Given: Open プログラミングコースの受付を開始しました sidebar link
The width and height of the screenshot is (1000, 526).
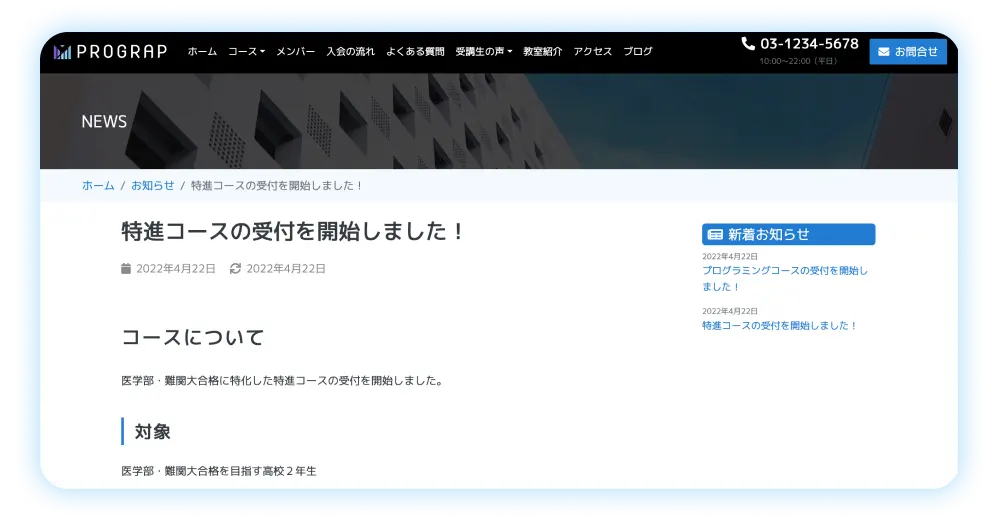Looking at the screenshot, I should pyautogui.click(x=785, y=279).
